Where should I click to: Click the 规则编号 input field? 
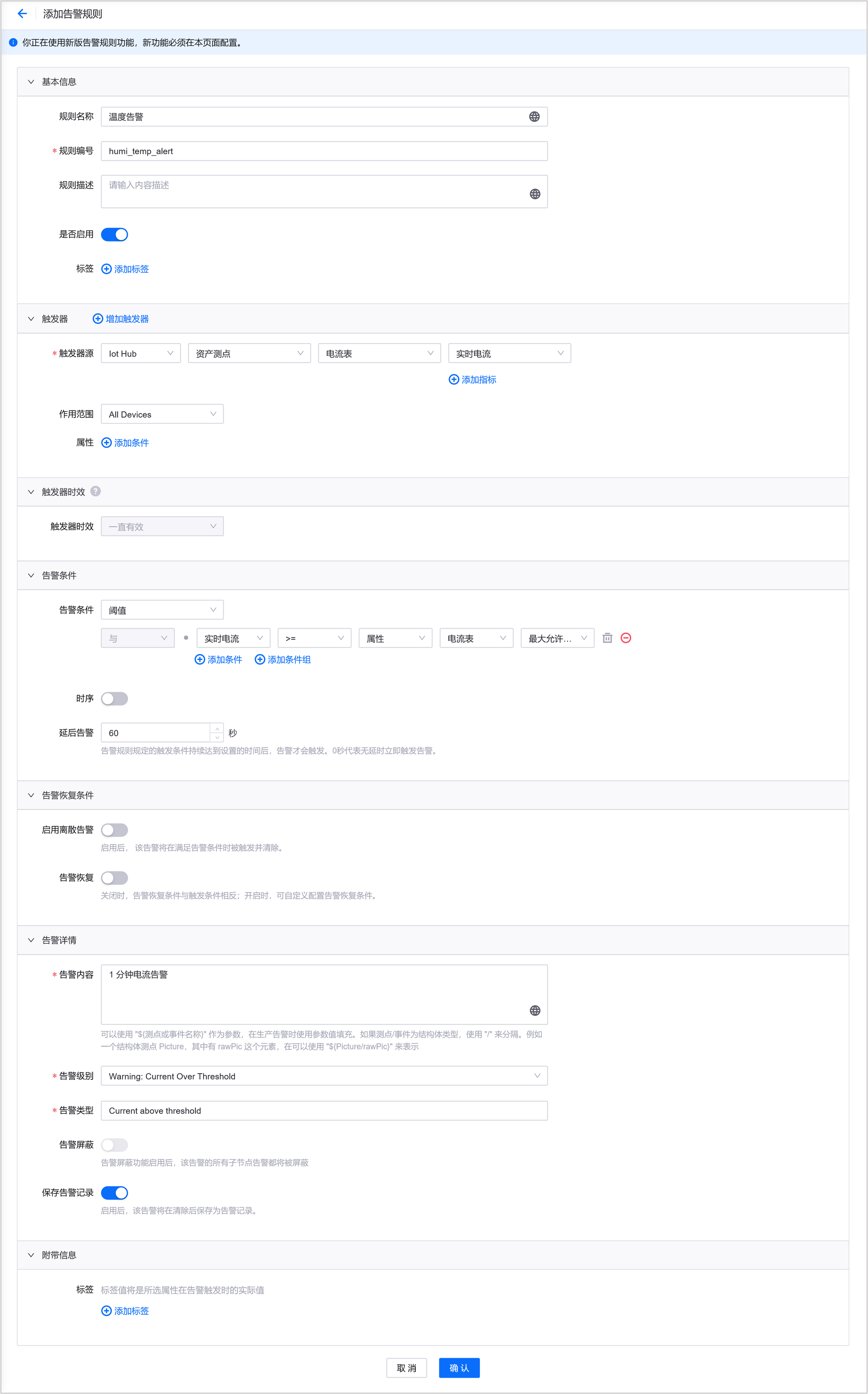[x=324, y=151]
